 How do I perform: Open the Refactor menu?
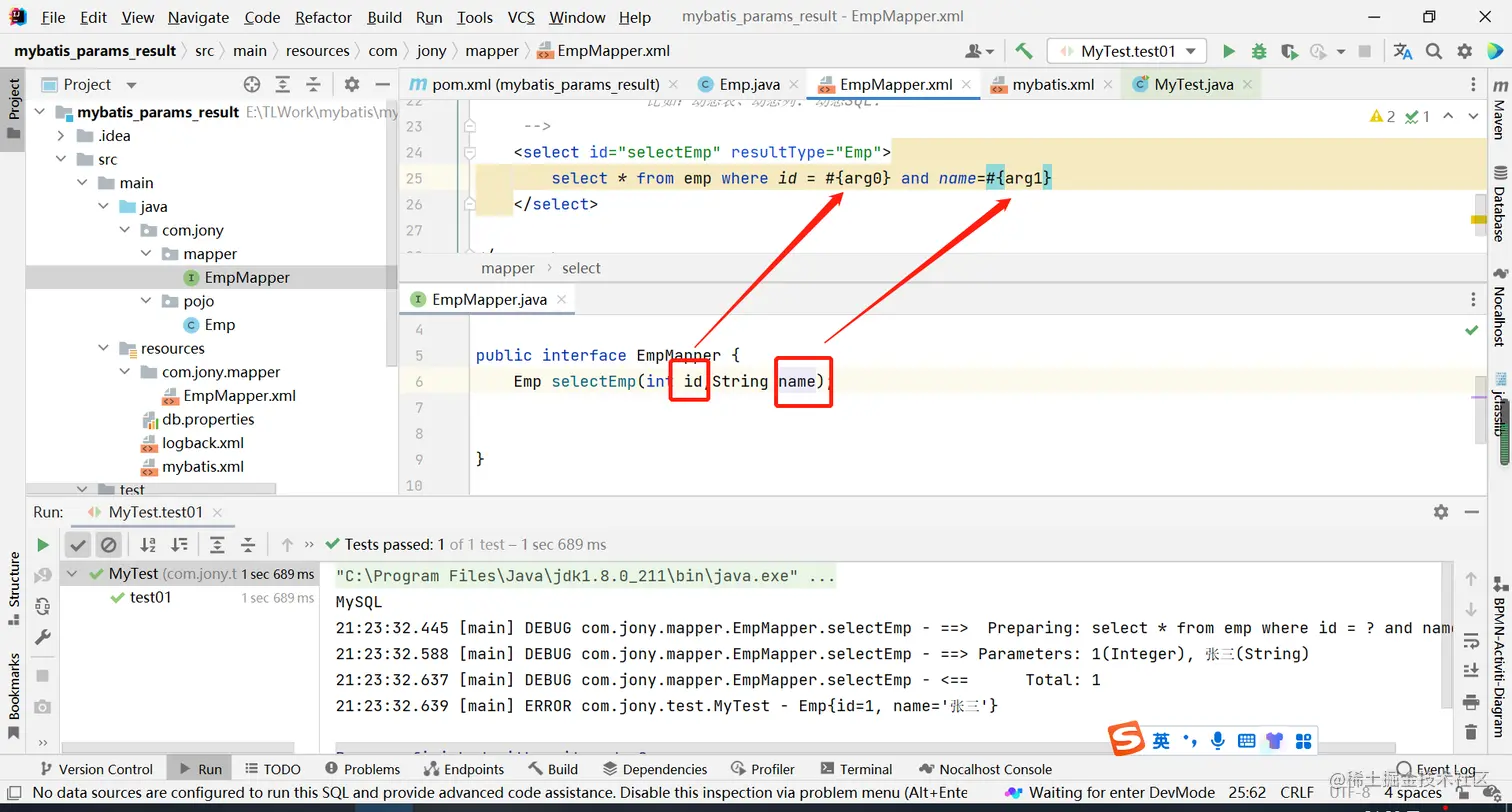323,17
